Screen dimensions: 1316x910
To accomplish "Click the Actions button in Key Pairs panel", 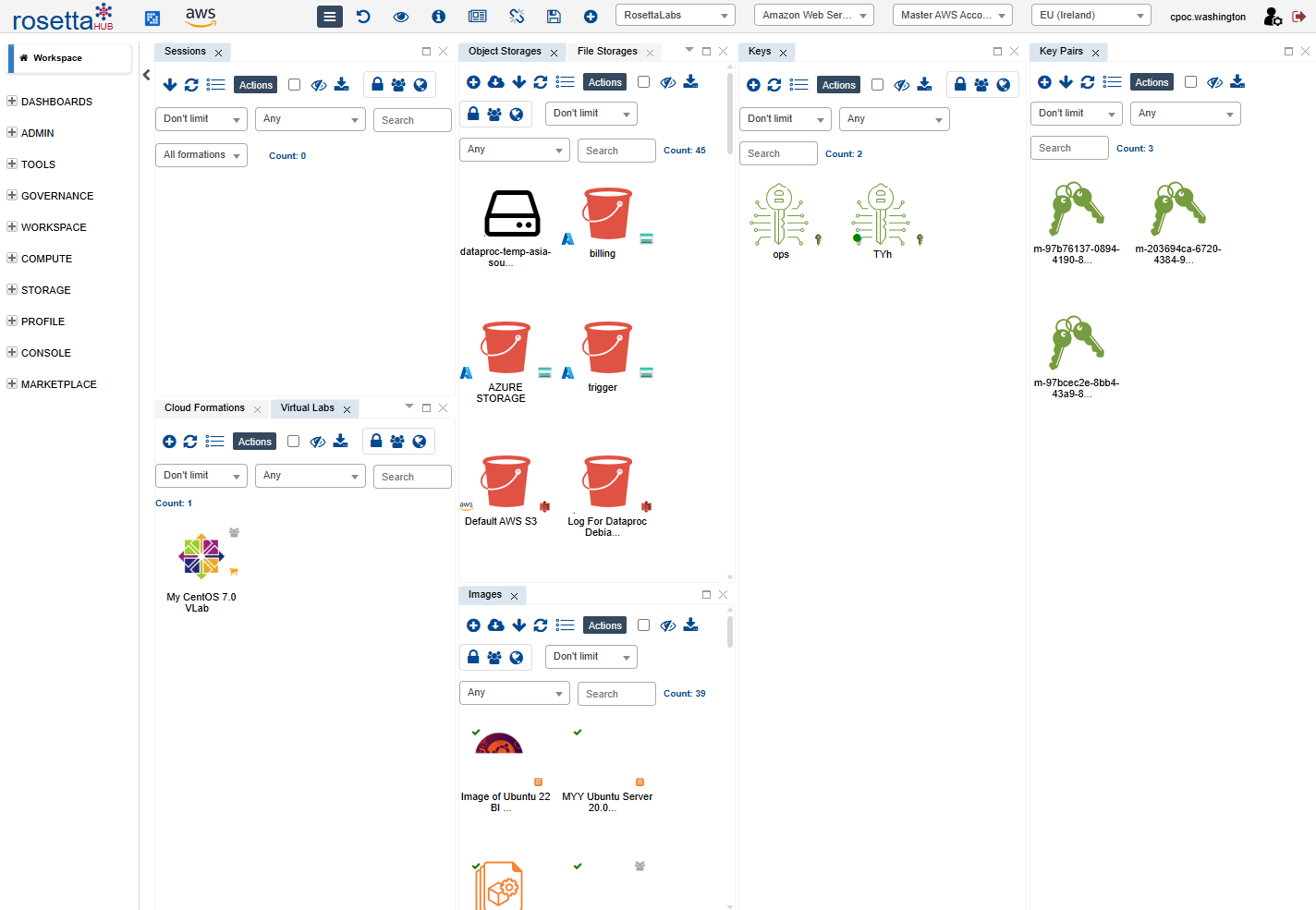I will coord(1151,82).
